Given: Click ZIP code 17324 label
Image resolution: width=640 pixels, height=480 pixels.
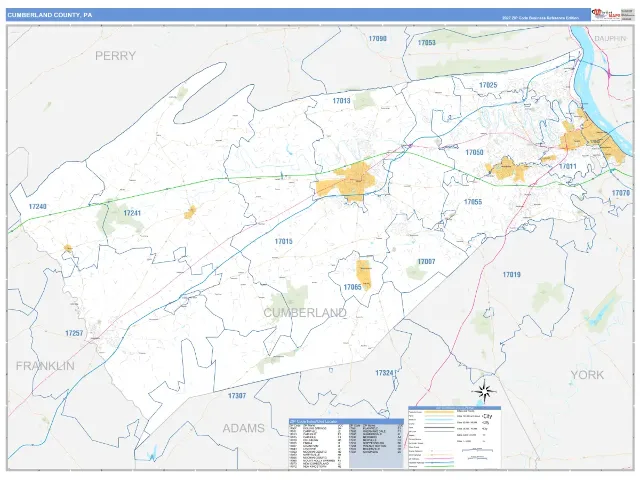Looking at the screenshot, I should pos(384,373).
